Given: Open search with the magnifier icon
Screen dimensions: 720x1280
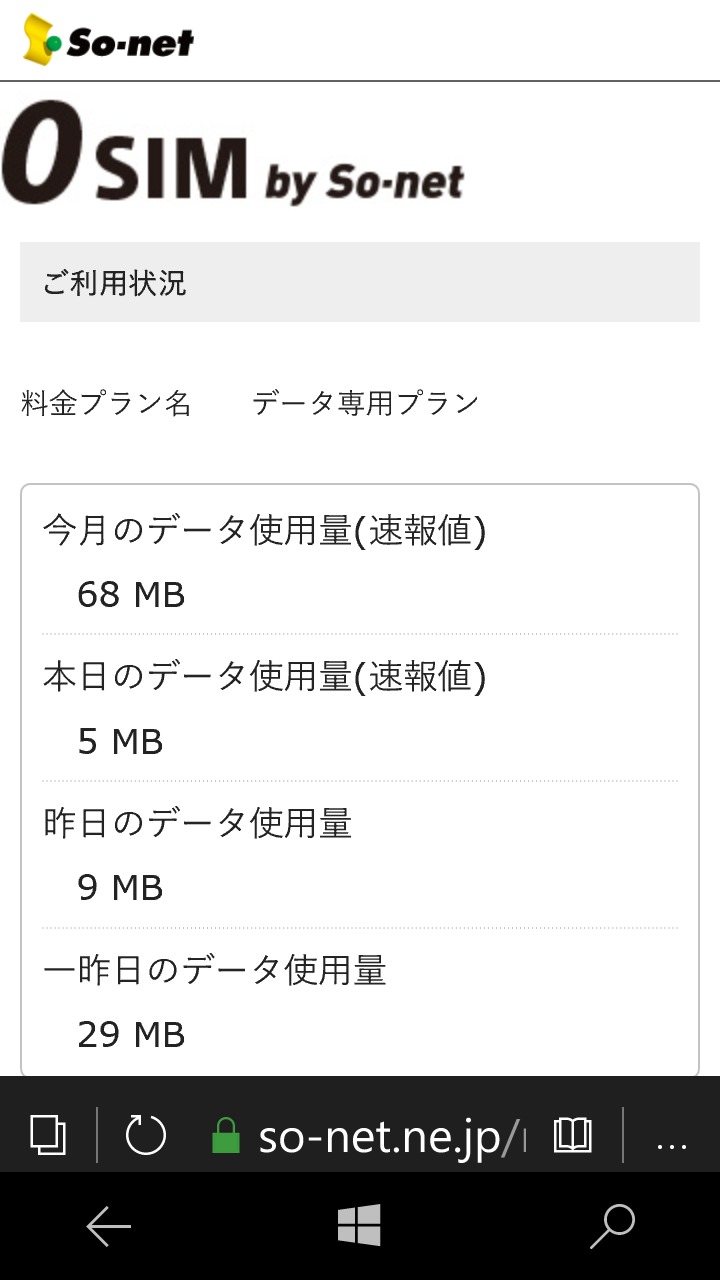Looking at the screenshot, I should [612, 1226].
